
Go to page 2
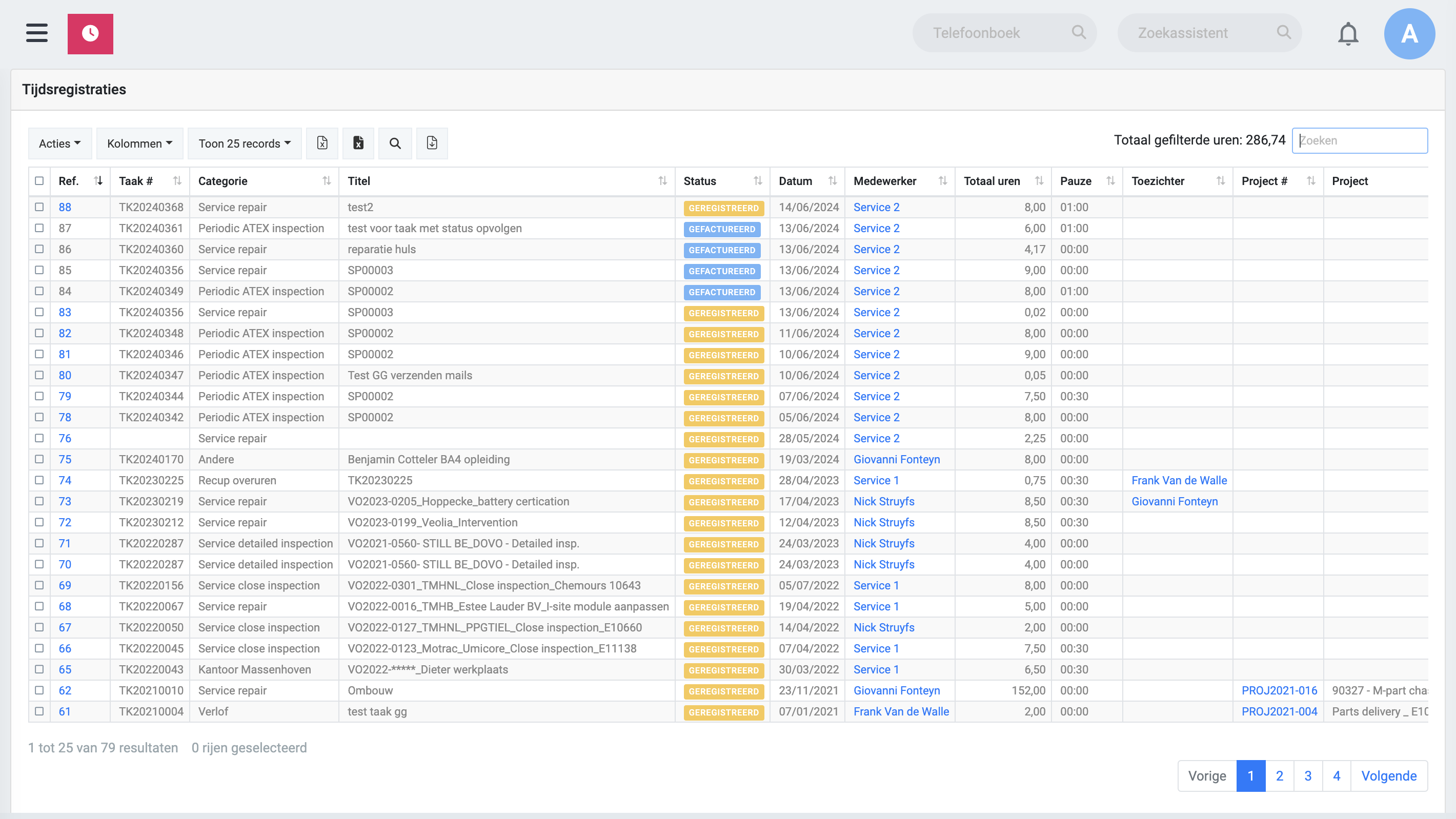click(1280, 775)
